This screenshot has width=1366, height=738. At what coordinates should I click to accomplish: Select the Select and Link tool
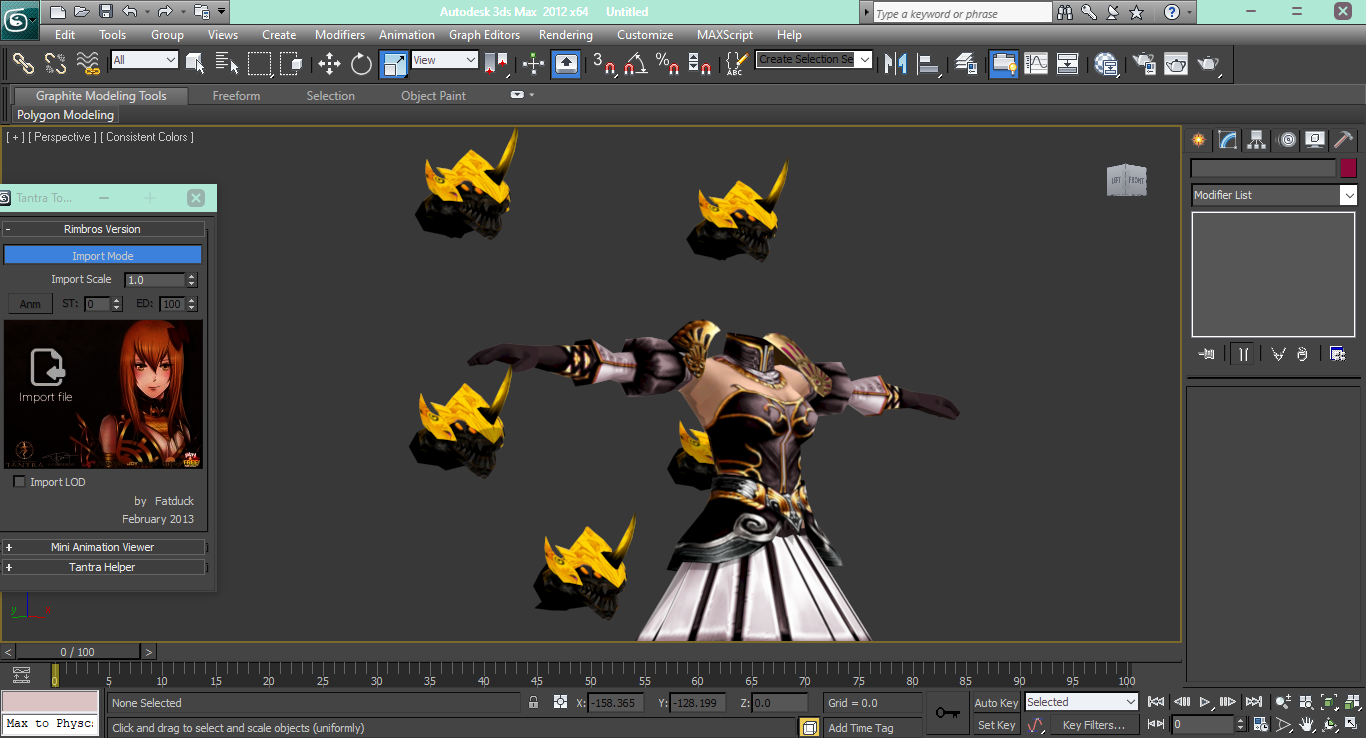pos(23,63)
